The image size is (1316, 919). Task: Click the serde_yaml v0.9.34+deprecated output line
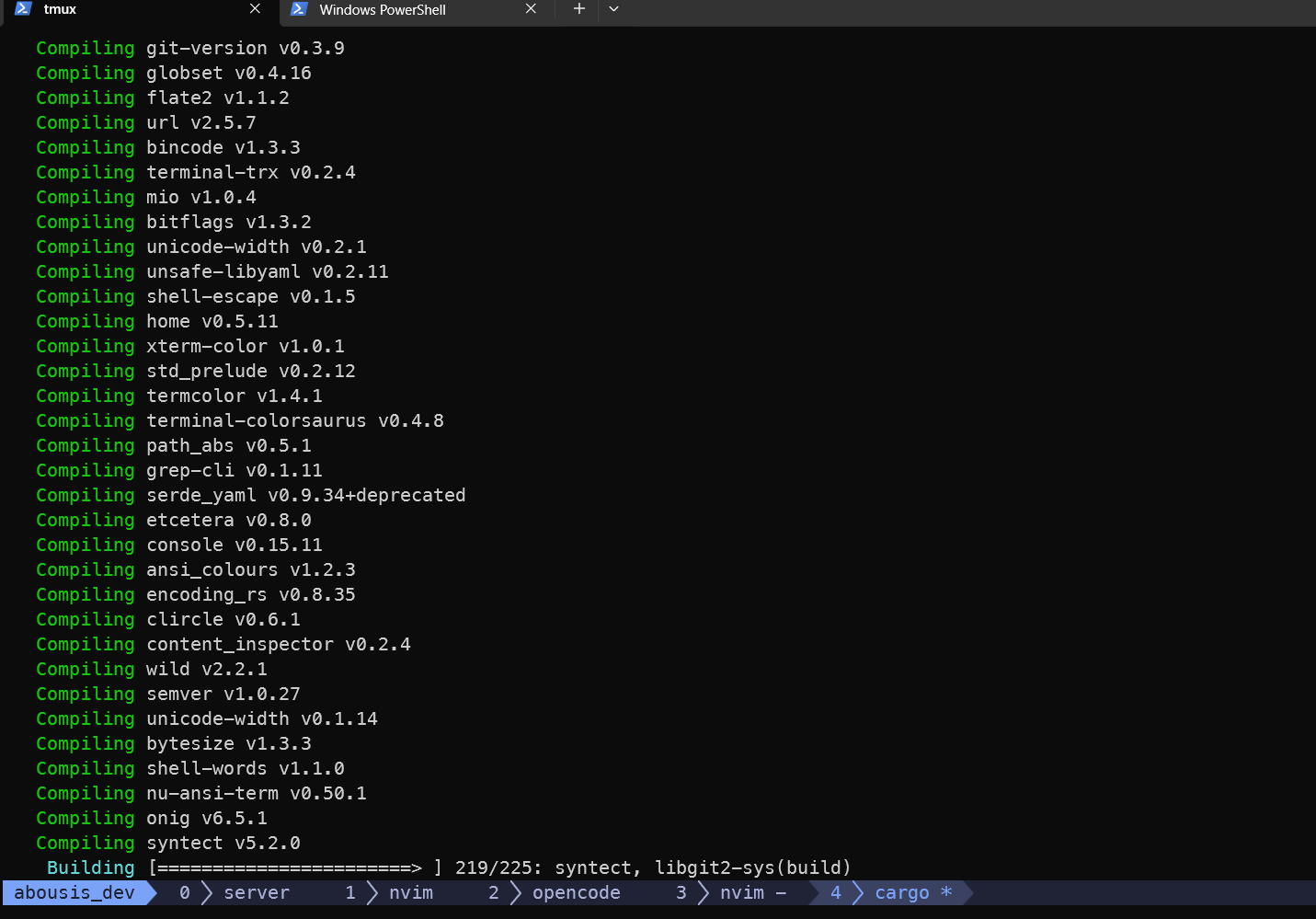pyautogui.click(x=305, y=496)
